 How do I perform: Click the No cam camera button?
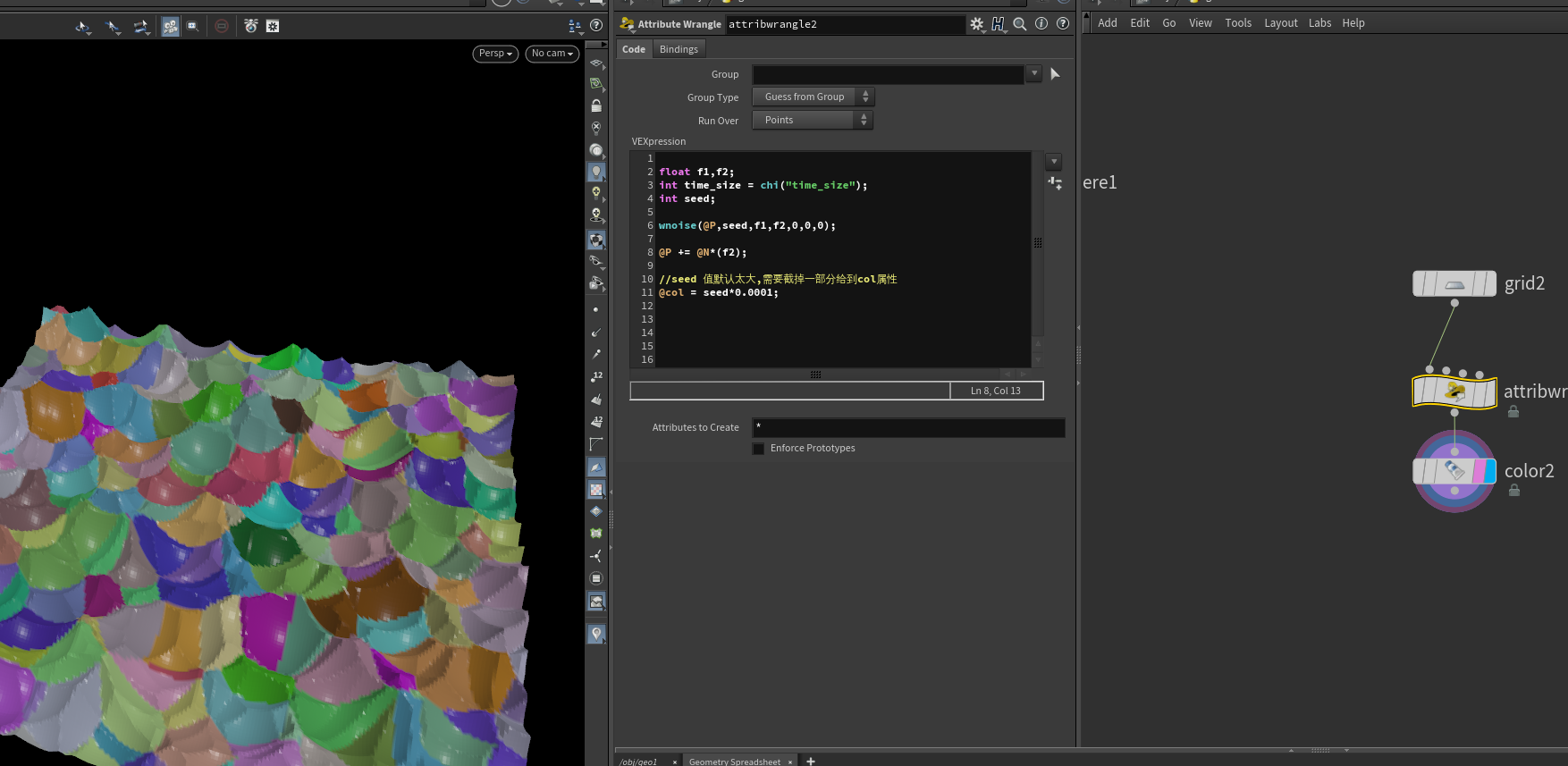552,54
